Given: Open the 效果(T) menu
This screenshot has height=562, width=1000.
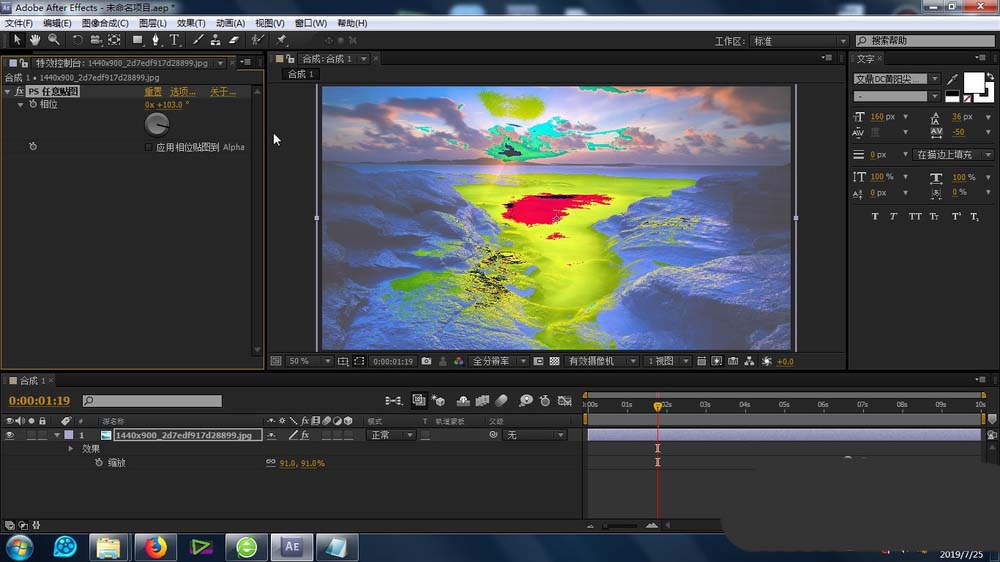Looking at the screenshot, I should pos(190,23).
